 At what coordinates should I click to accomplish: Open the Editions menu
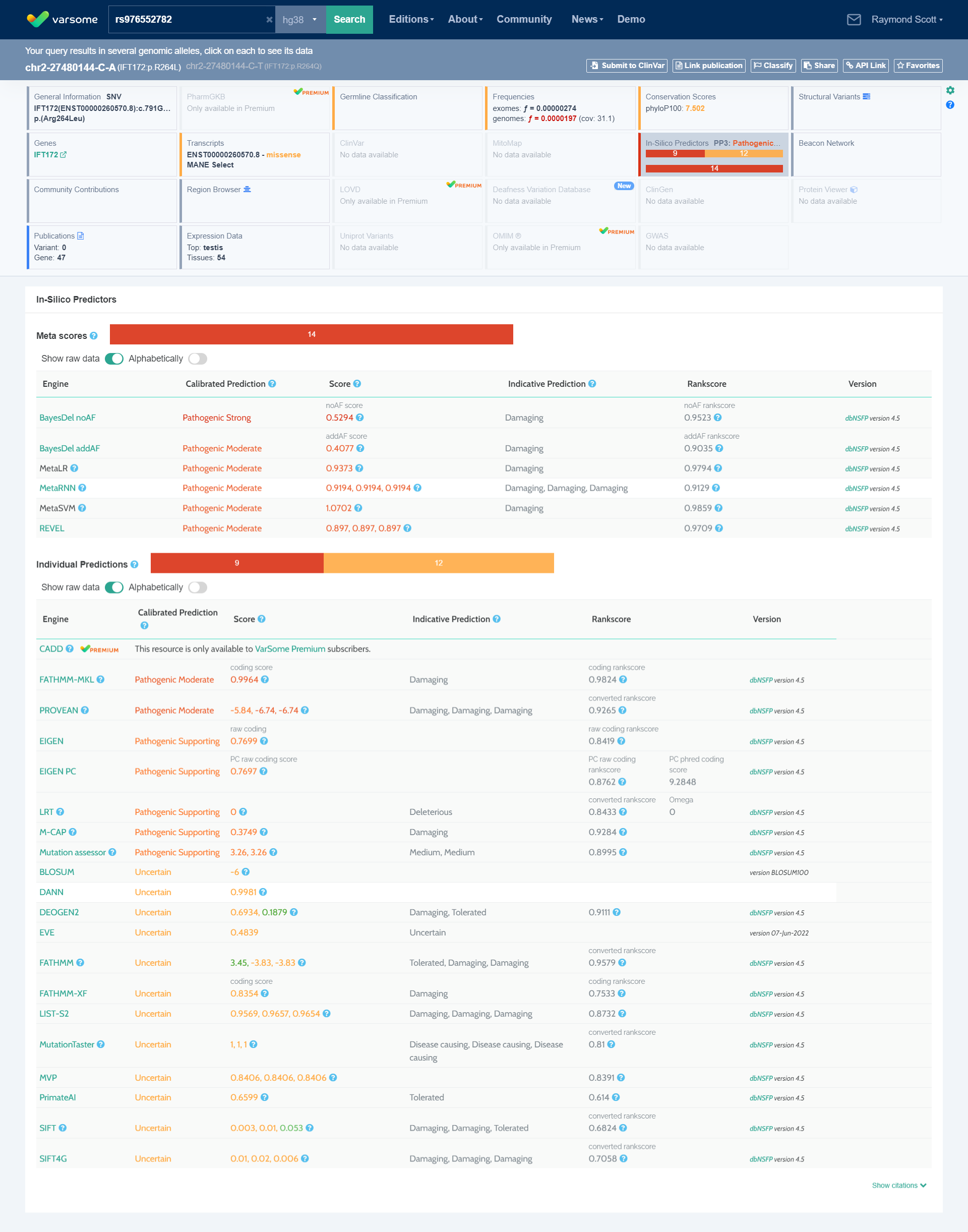tap(411, 20)
